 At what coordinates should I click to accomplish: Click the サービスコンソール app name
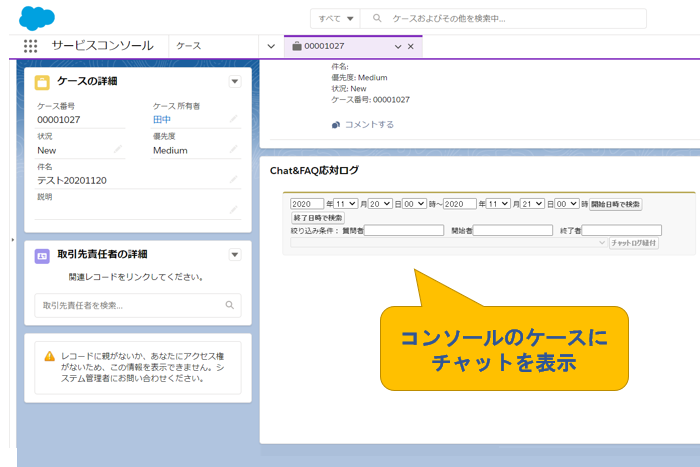[x=103, y=46]
